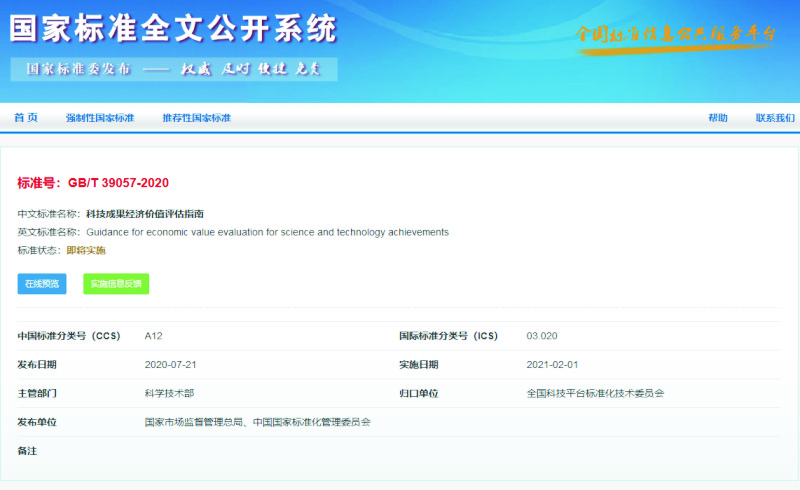Image resolution: width=800 pixels, height=490 pixels.
Task: Click the ICS classification value 03.020
Action: tap(542, 336)
